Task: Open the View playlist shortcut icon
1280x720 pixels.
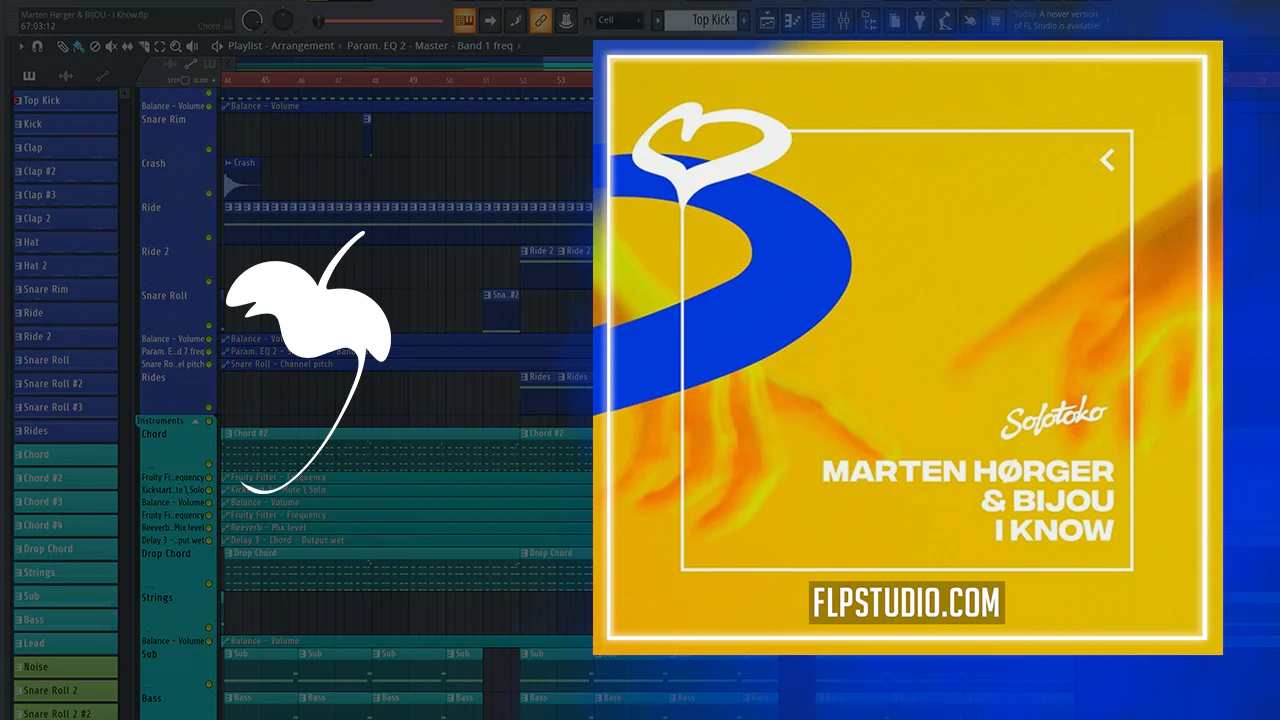Action: click(767, 20)
